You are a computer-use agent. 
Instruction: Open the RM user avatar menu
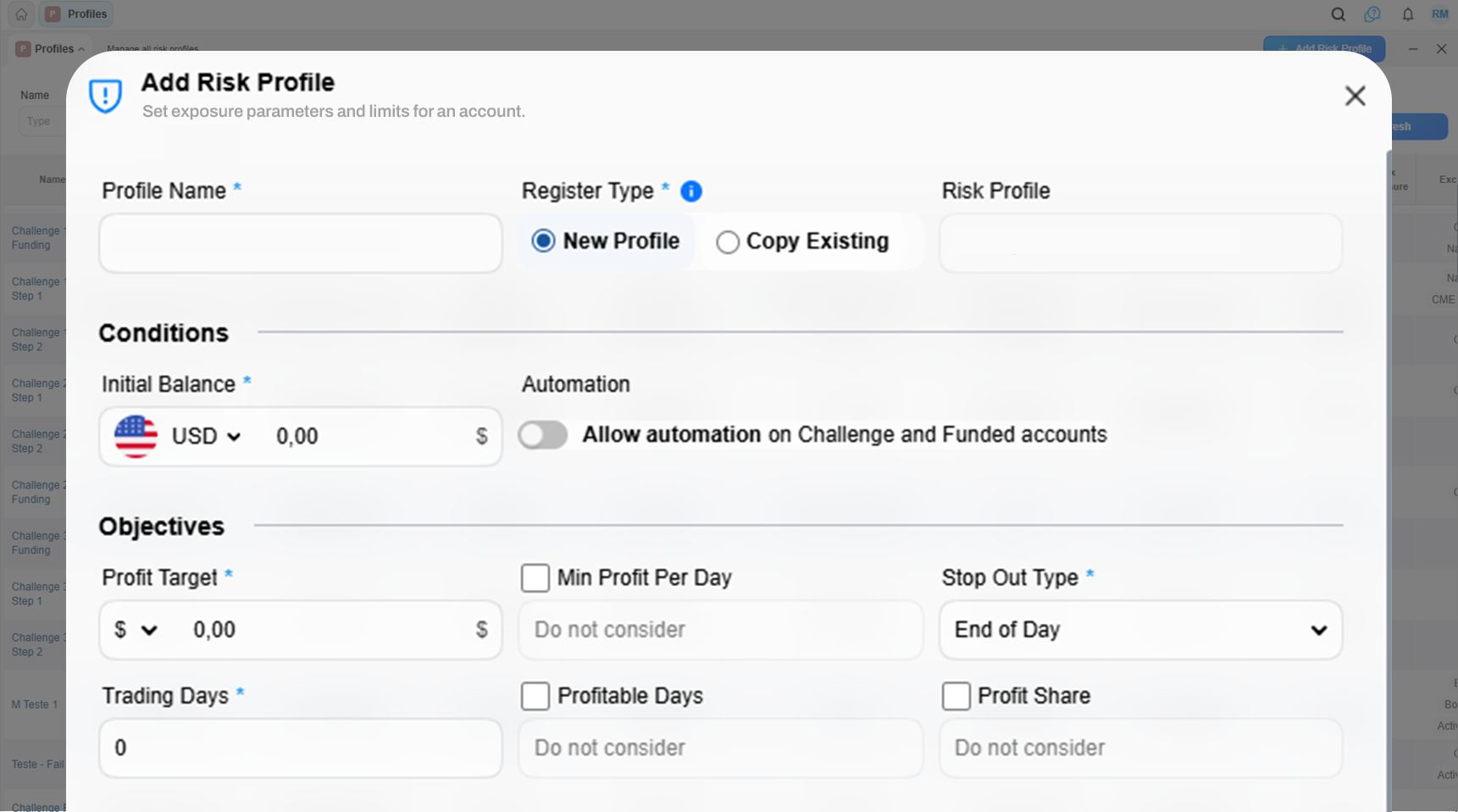(1440, 14)
